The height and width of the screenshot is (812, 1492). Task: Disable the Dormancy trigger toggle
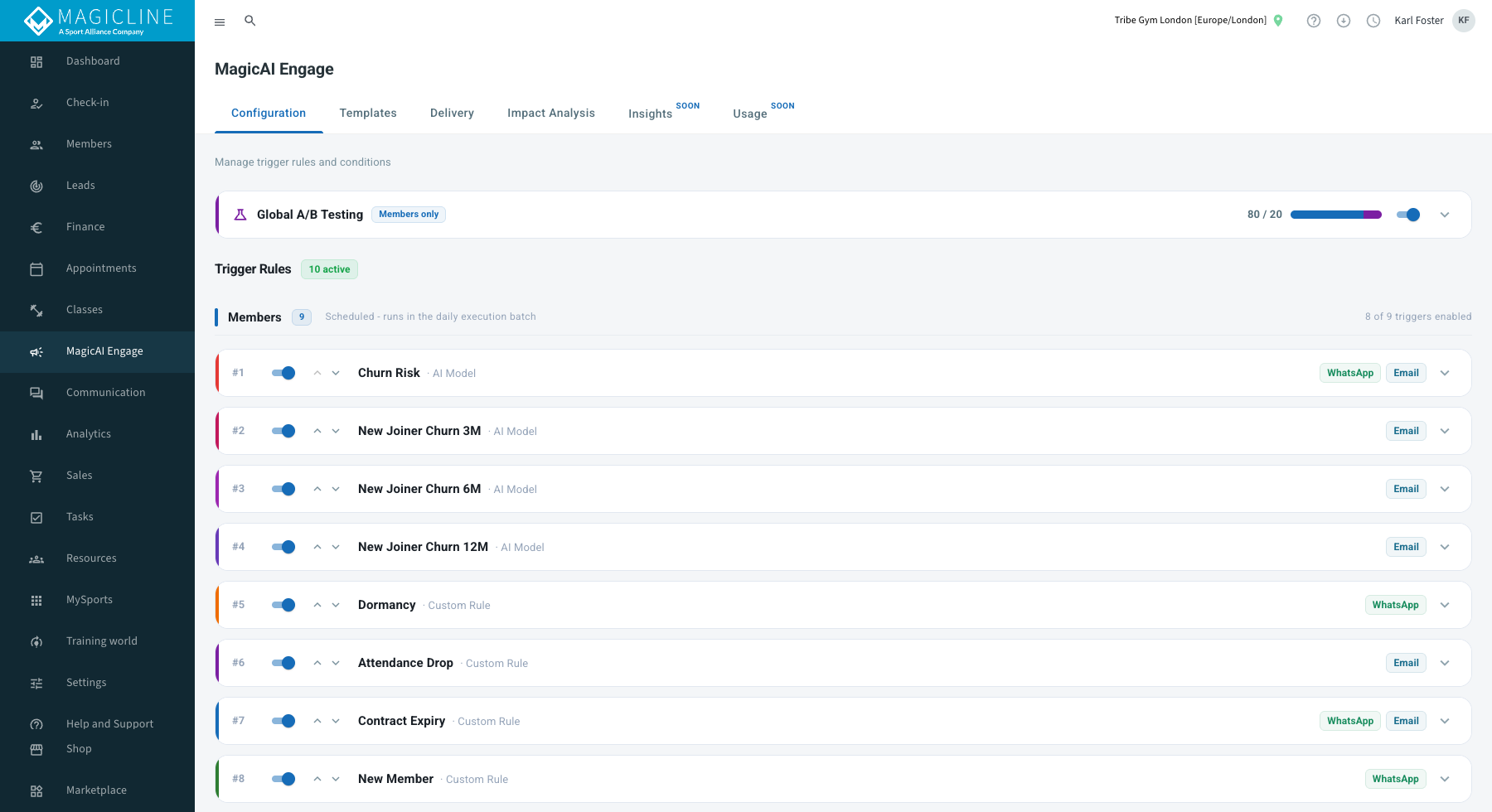pos(283,605)
